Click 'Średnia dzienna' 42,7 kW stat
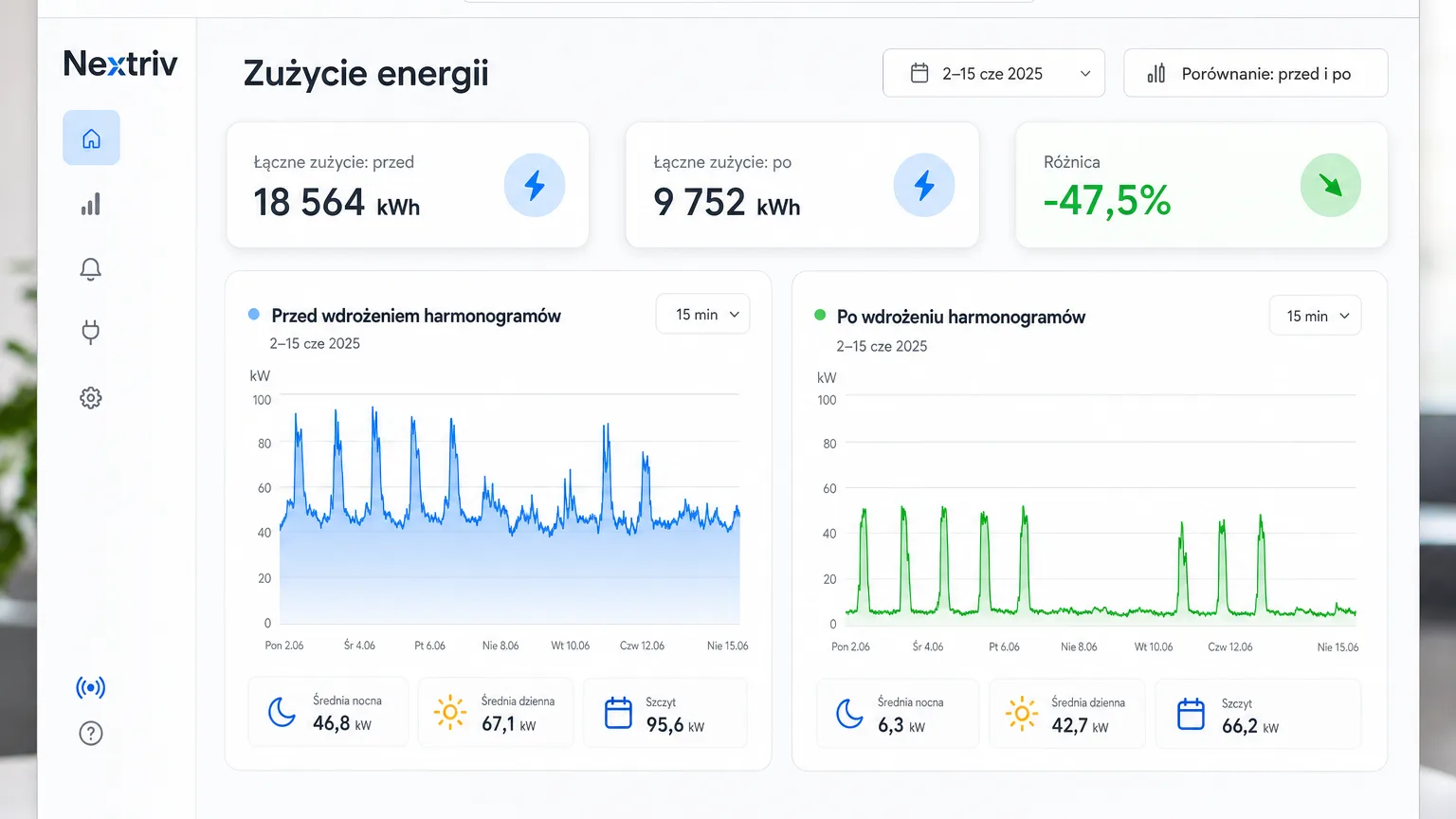The image size is (1456, 819). coord(1066,714)
